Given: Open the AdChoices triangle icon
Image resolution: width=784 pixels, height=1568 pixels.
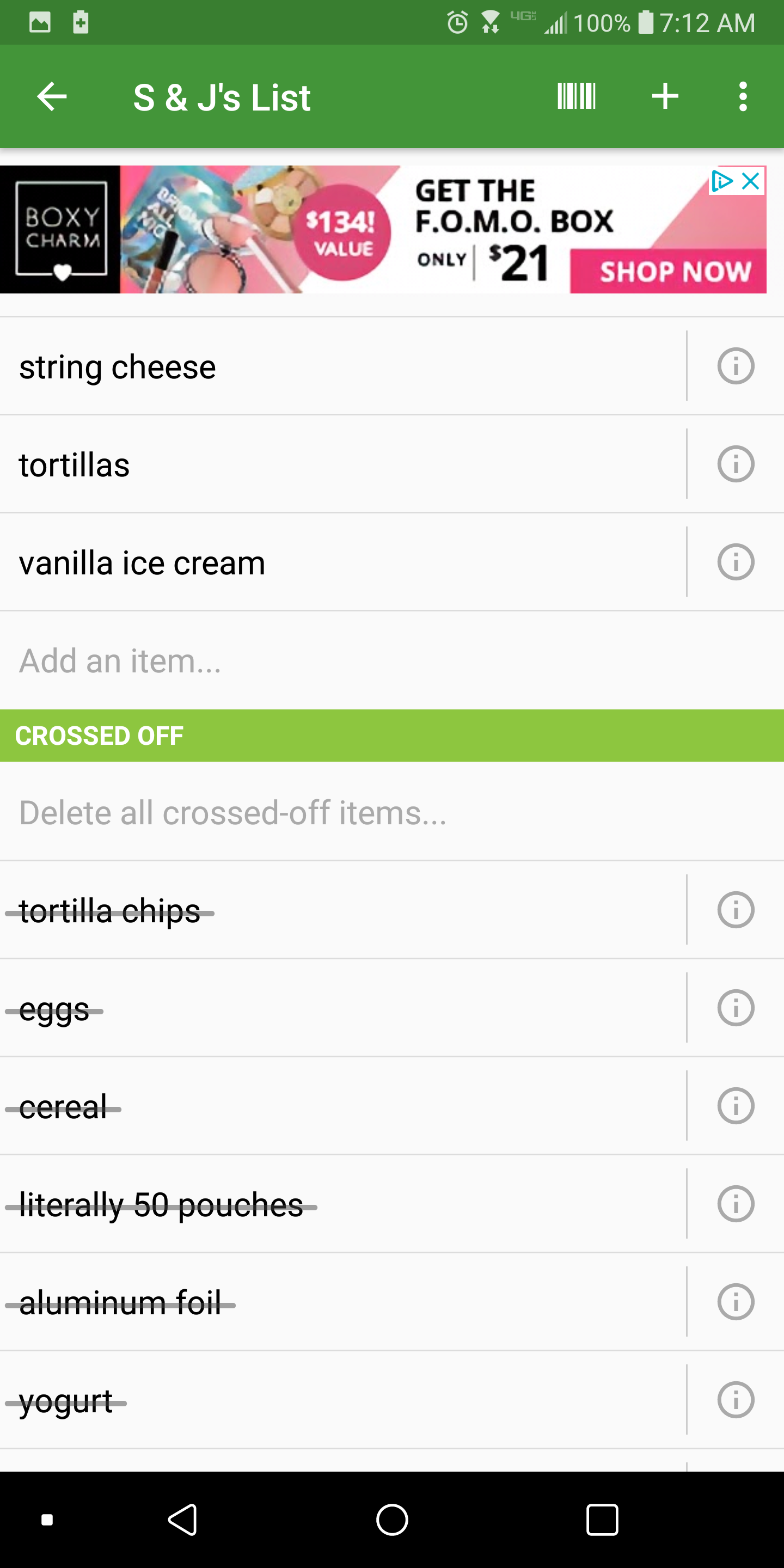Looking at the screenshot, I should click(x=722, y=181).
